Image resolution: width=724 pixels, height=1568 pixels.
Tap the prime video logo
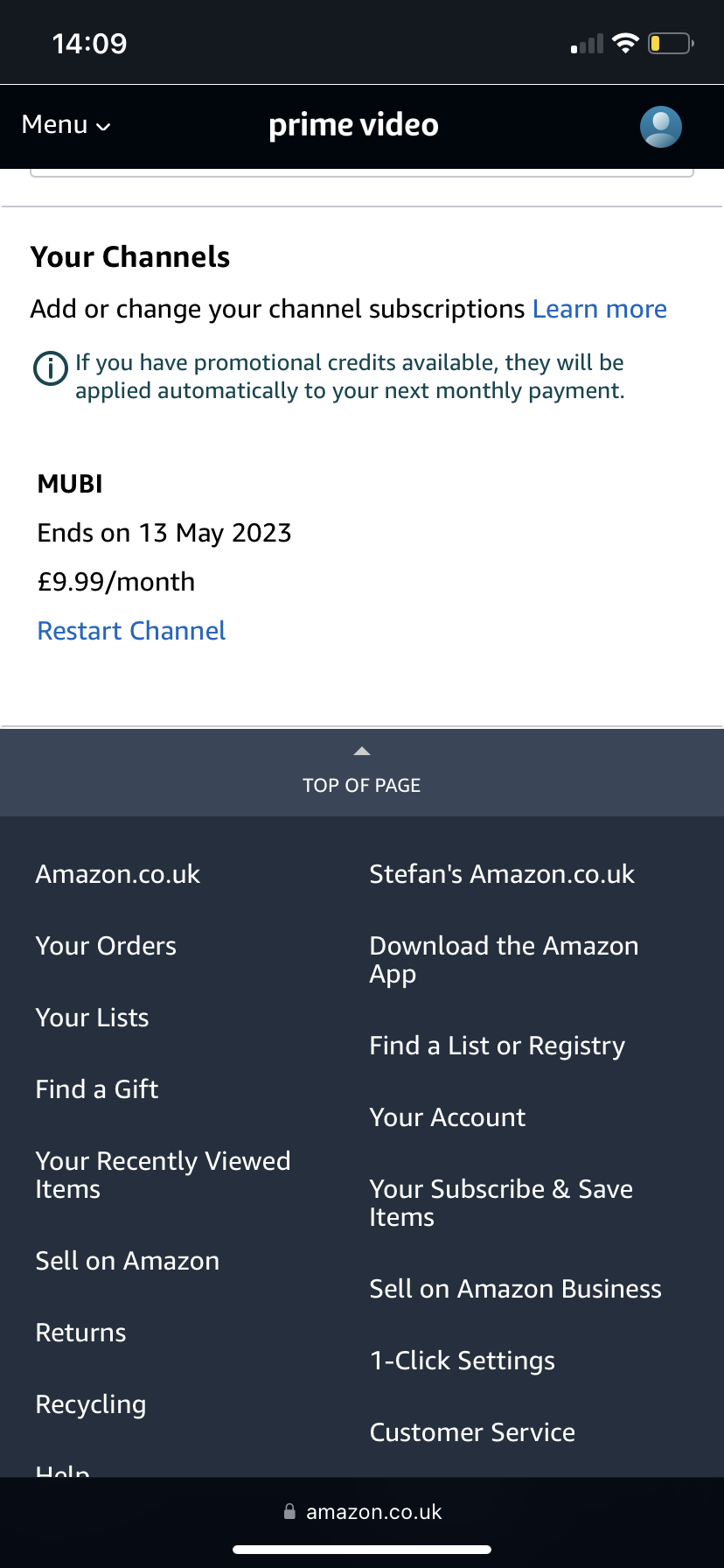coord(353,125)
